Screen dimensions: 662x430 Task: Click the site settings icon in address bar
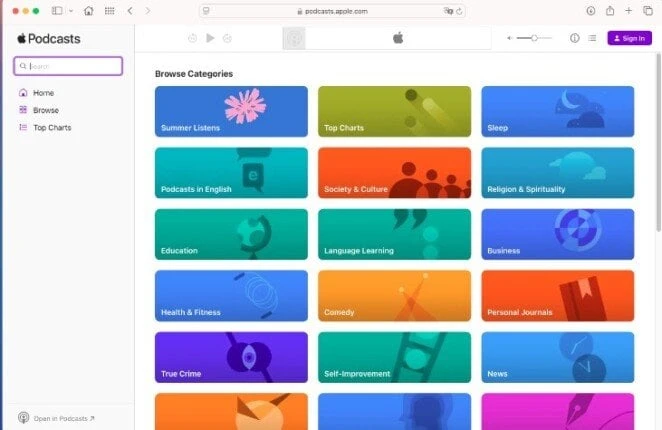click(x=206, y=11)
